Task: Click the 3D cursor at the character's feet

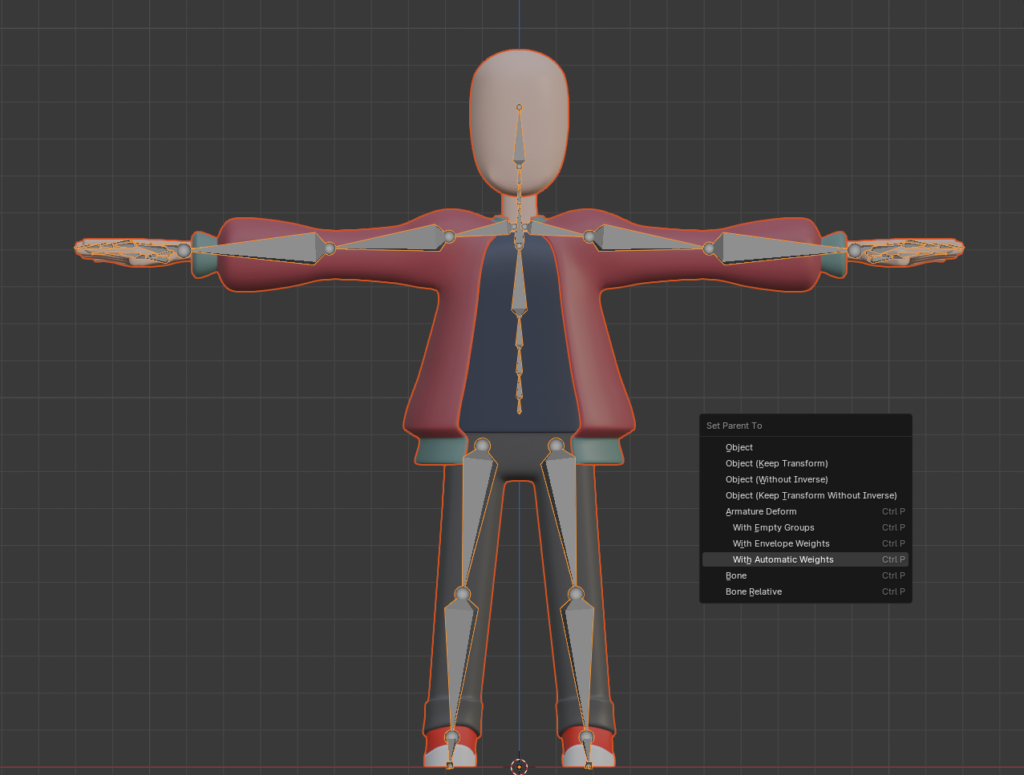Action: coord(519,767)
